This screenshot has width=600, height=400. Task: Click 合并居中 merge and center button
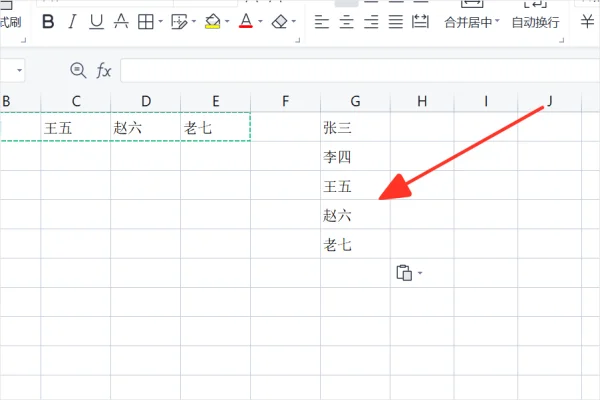coord(472,22)
